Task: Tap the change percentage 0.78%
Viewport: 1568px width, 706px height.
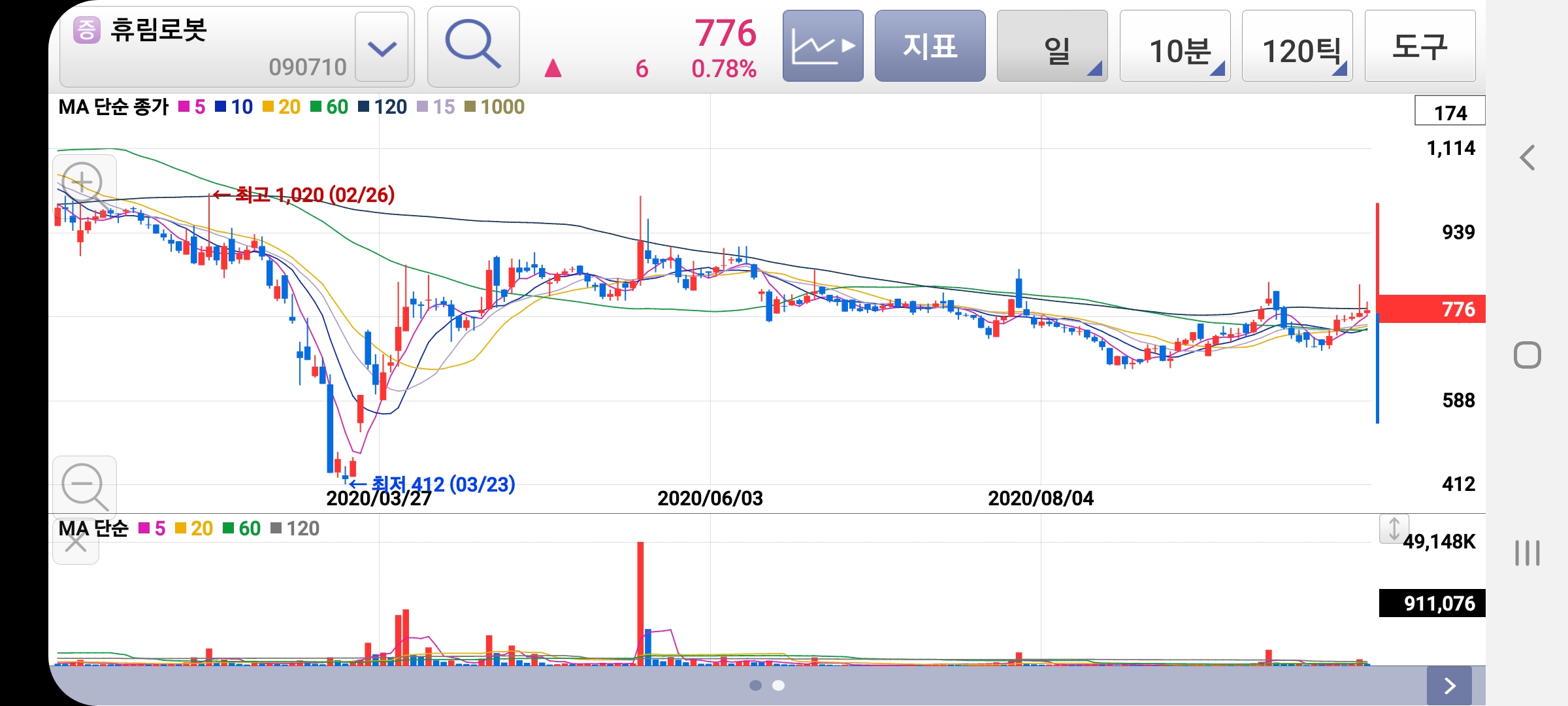Action: click(724, 69)
